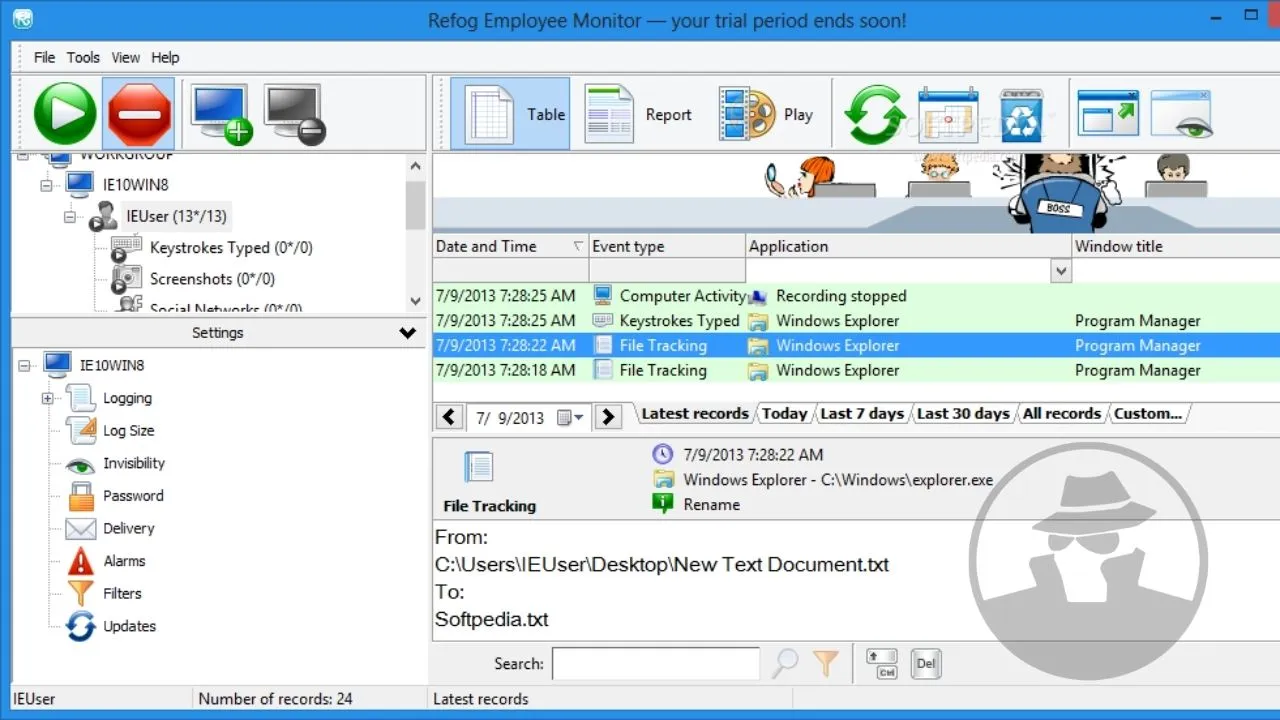Viewport: 1280px width, 720px height.
Task: Sort by Date and Time column
Action: click(510, 246)
